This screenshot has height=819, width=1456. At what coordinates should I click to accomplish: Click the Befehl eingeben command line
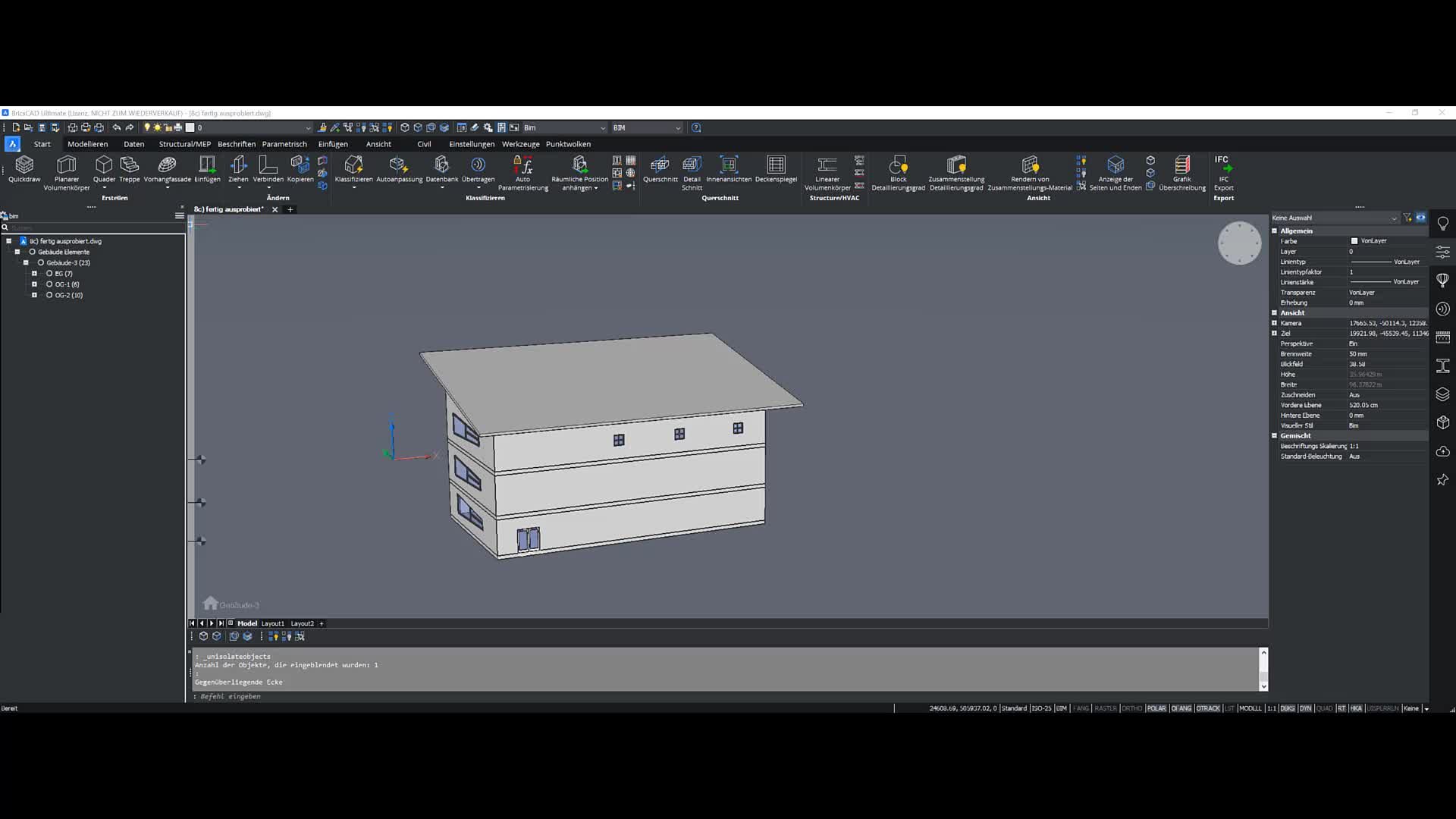(726, 696)
